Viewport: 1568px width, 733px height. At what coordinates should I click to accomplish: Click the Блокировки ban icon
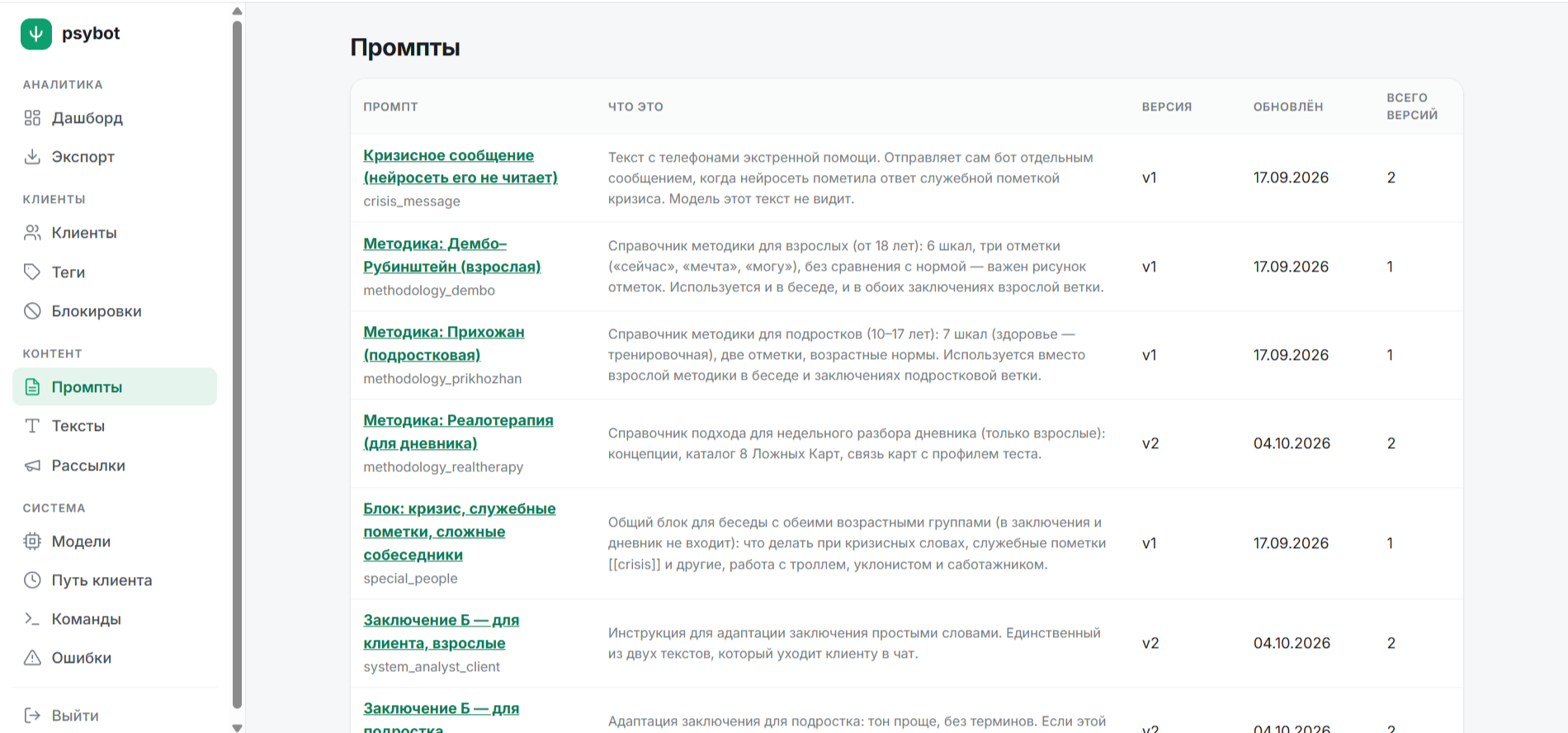32,311
